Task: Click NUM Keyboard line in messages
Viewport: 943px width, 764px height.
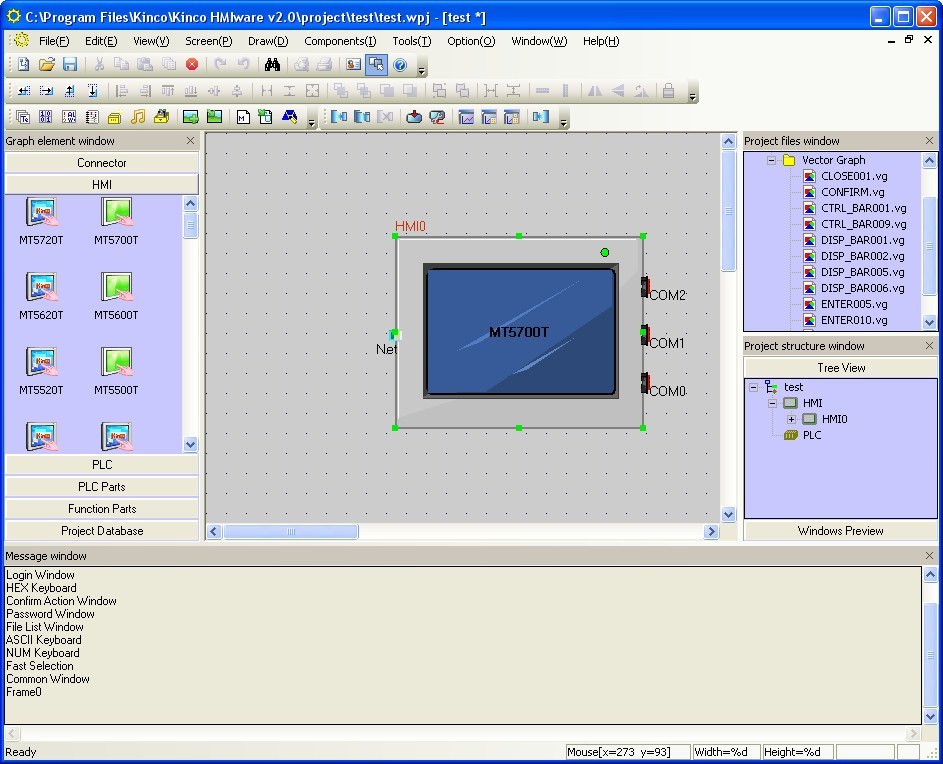Action: 43,653
